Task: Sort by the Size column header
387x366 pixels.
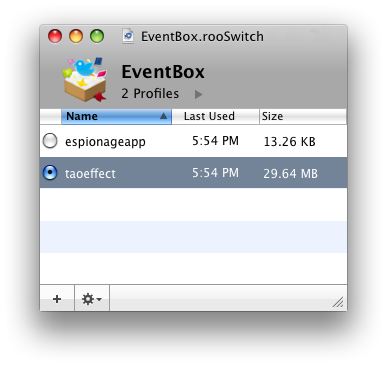Action: click(303, 116)
